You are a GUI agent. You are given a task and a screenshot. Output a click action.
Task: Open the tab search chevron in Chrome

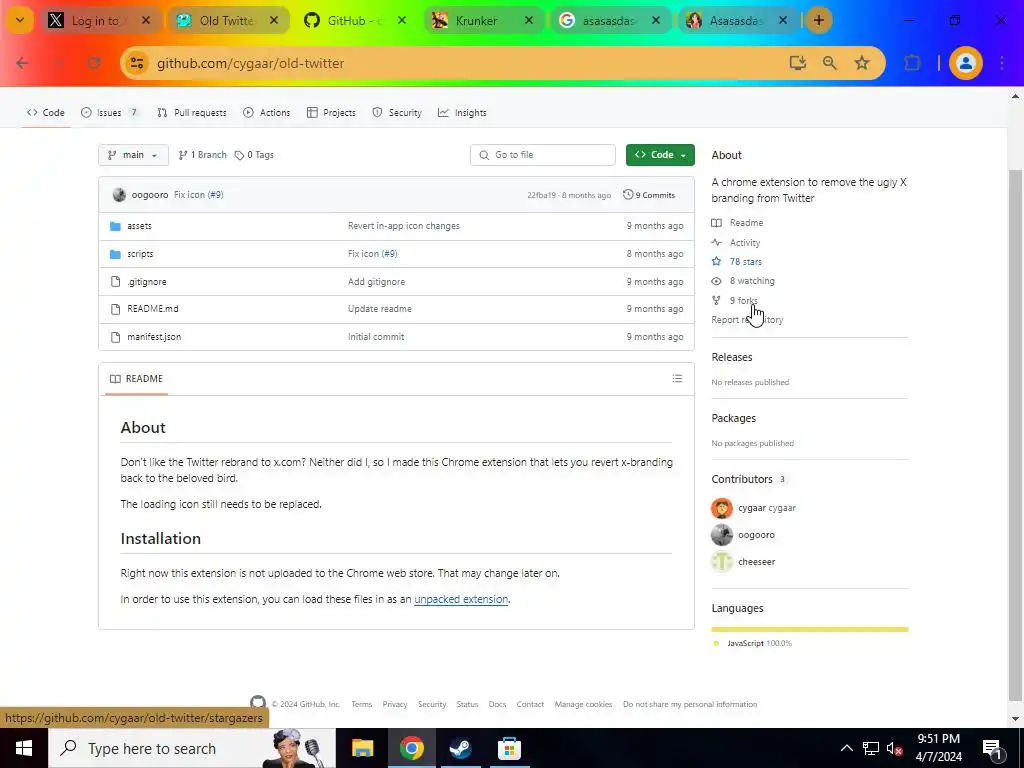point(20,20)
